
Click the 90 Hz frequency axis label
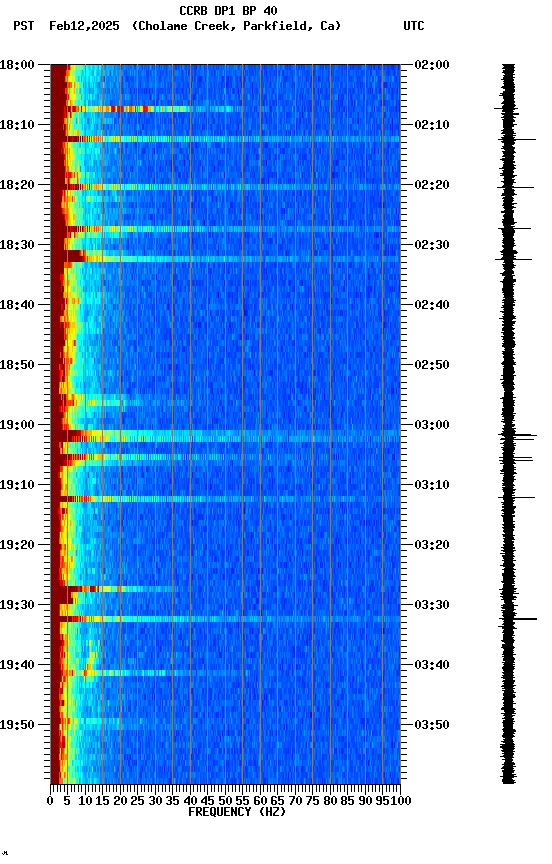[x=365, y=801]
